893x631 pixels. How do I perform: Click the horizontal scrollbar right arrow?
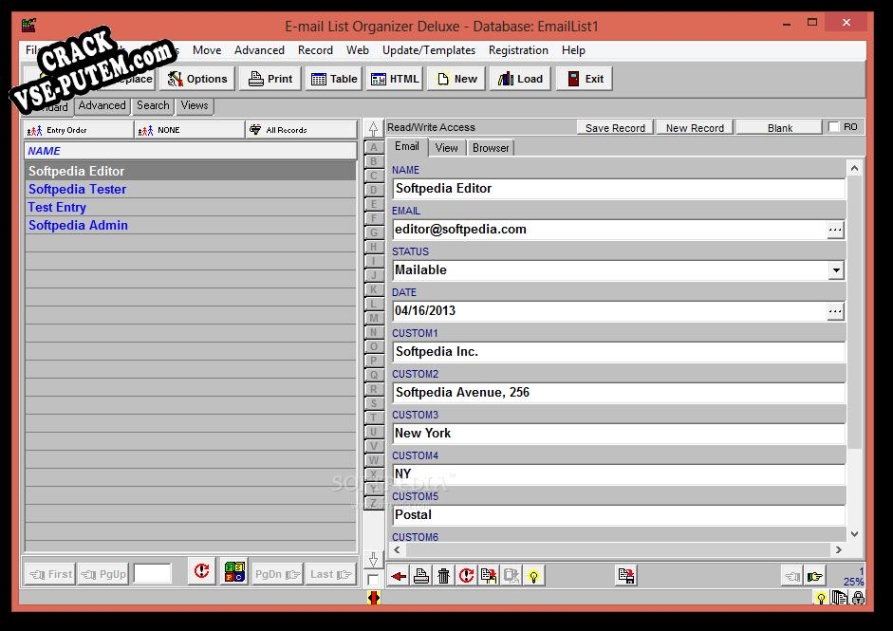click(x=838, y=550)
